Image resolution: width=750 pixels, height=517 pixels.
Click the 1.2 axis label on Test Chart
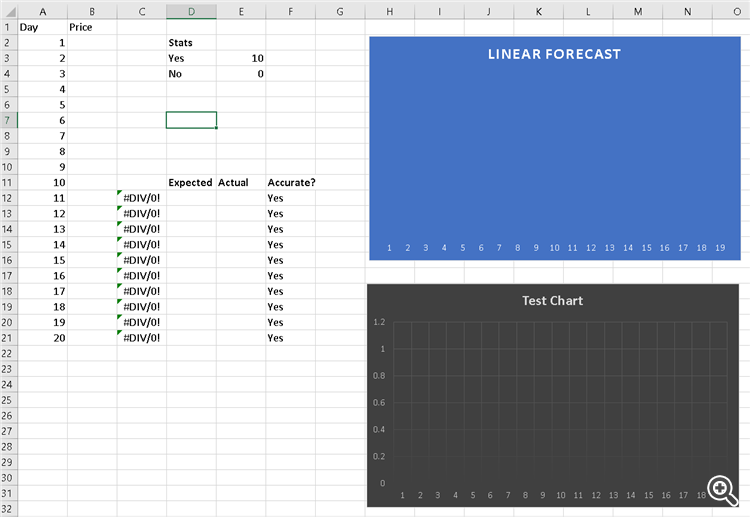point(379,322)
